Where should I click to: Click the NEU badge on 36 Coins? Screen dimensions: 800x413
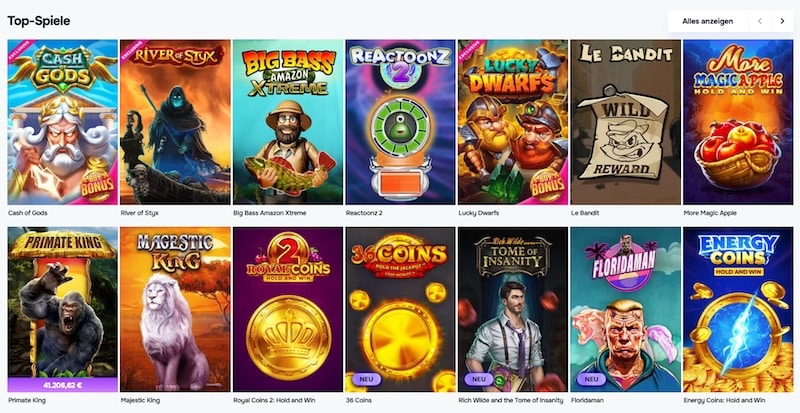pos(366,379)
